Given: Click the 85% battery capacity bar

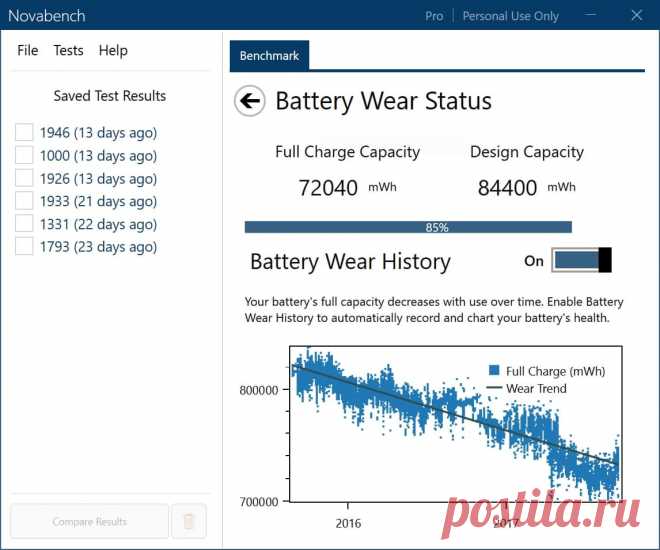Looking at the screenshot, I should pos(408,227).
